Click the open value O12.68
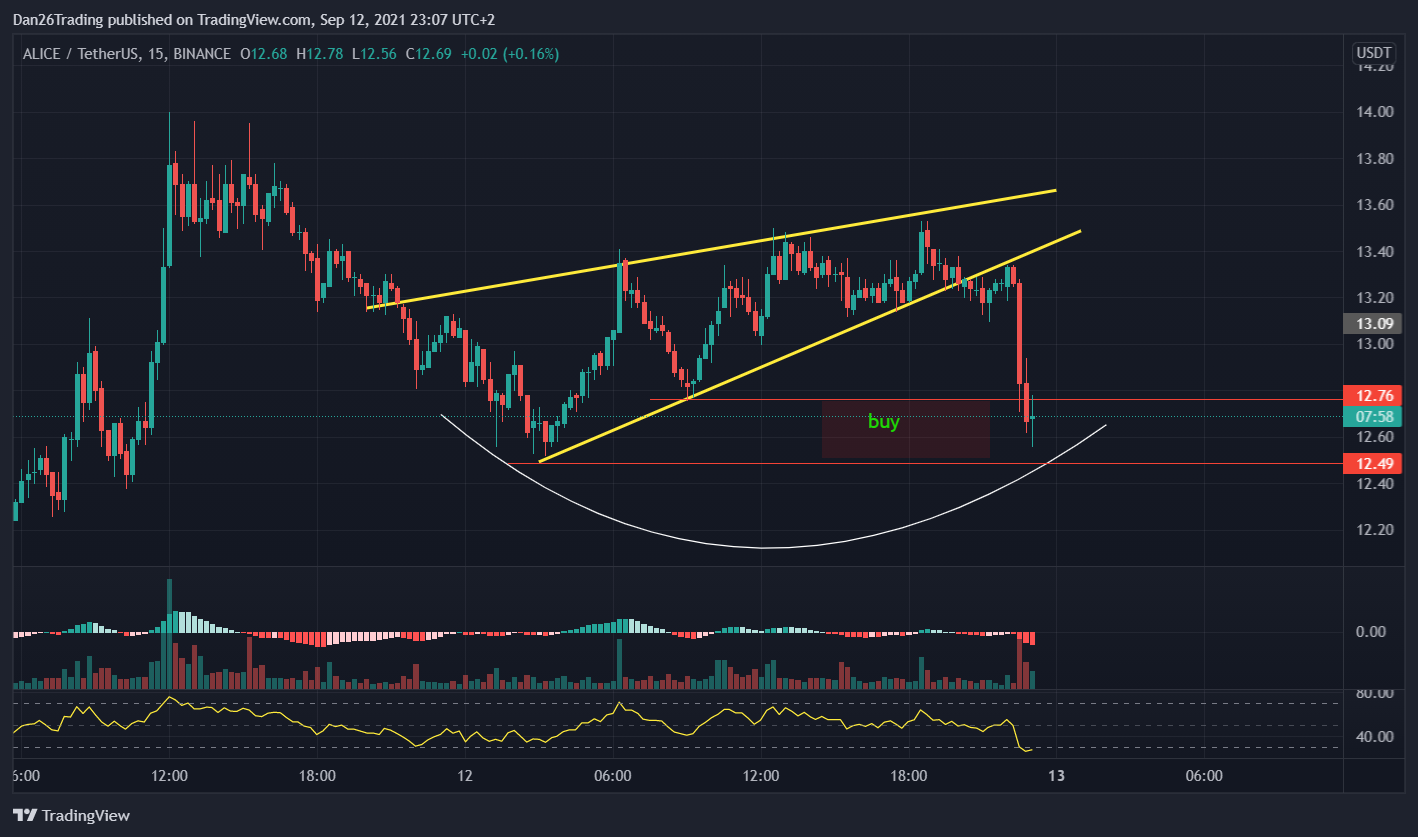1418x837 pixels. (262, 53)
